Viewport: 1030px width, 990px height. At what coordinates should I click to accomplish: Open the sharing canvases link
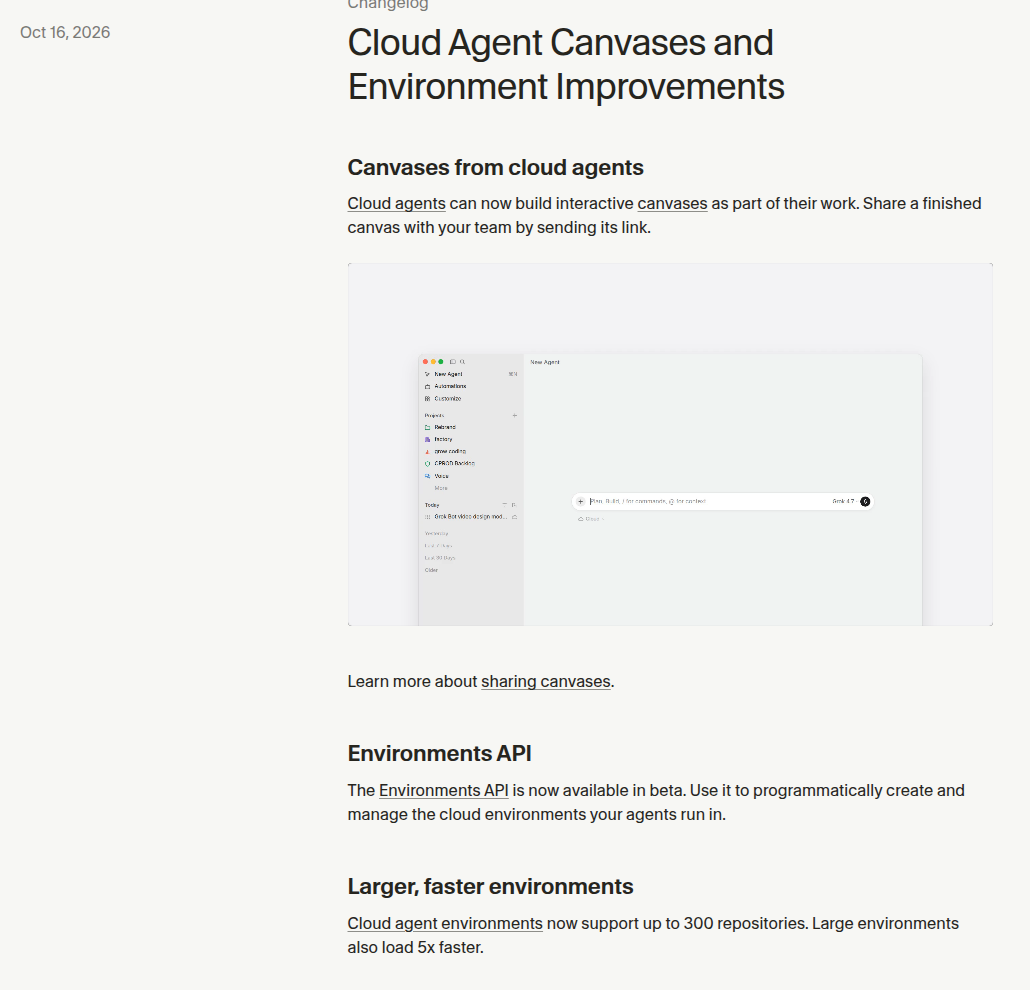pyautogui.click(x=546, y=681)
